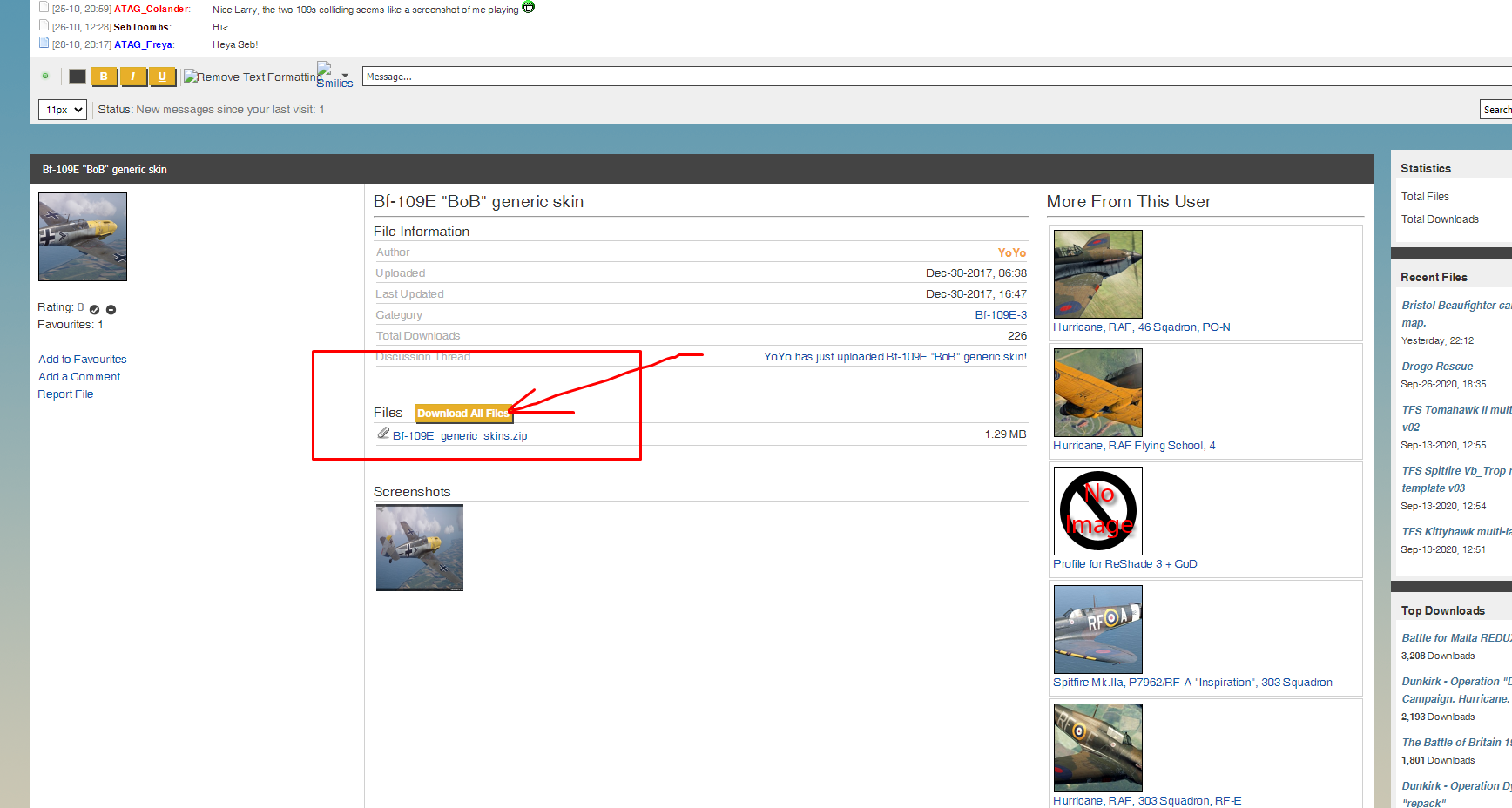
Task: Click the Download All Files button
Action: click(x=463, y=414)
